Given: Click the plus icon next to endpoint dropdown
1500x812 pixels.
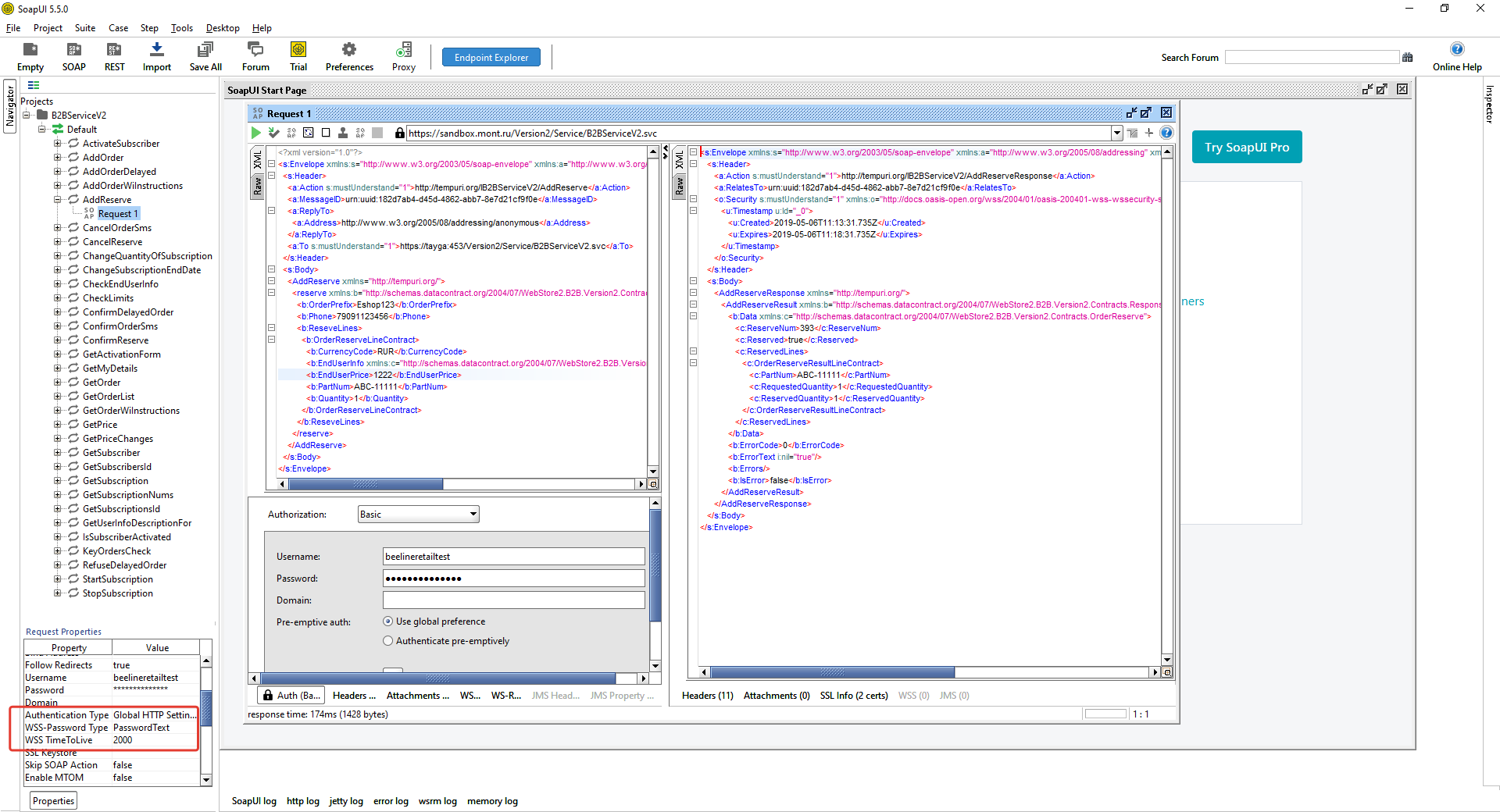Looking at the screenshot, I should pyautogui.click(x=1149, y=133).
